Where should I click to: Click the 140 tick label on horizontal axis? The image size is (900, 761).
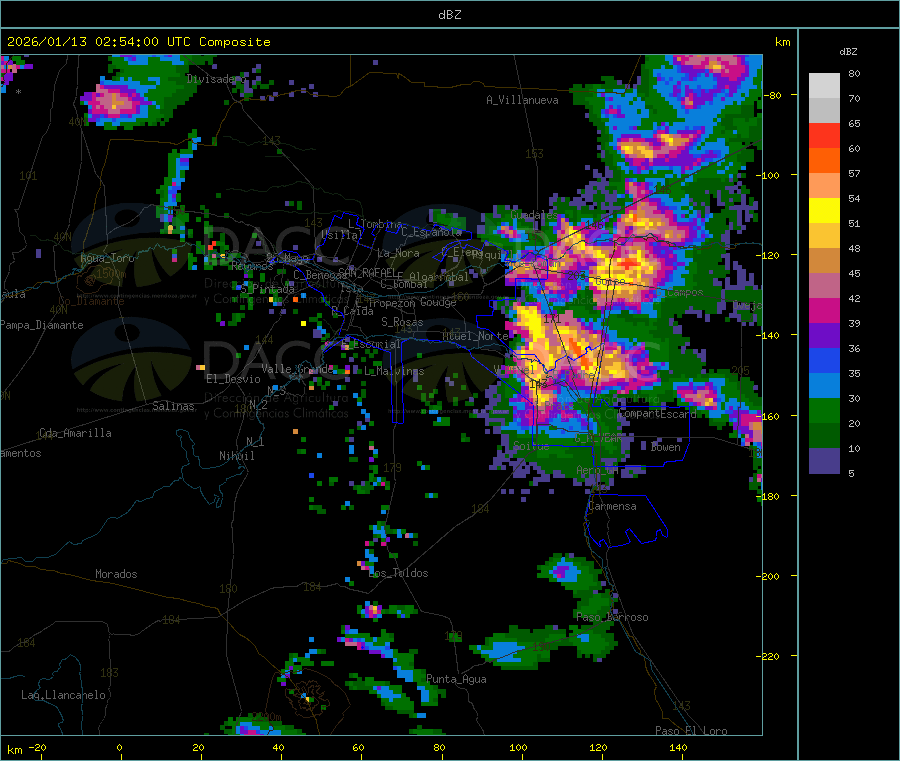[678, 748]
